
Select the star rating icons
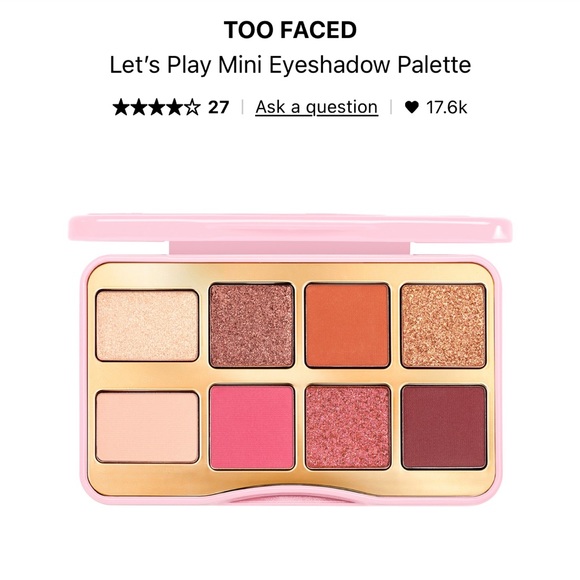(x=156, y=107)
